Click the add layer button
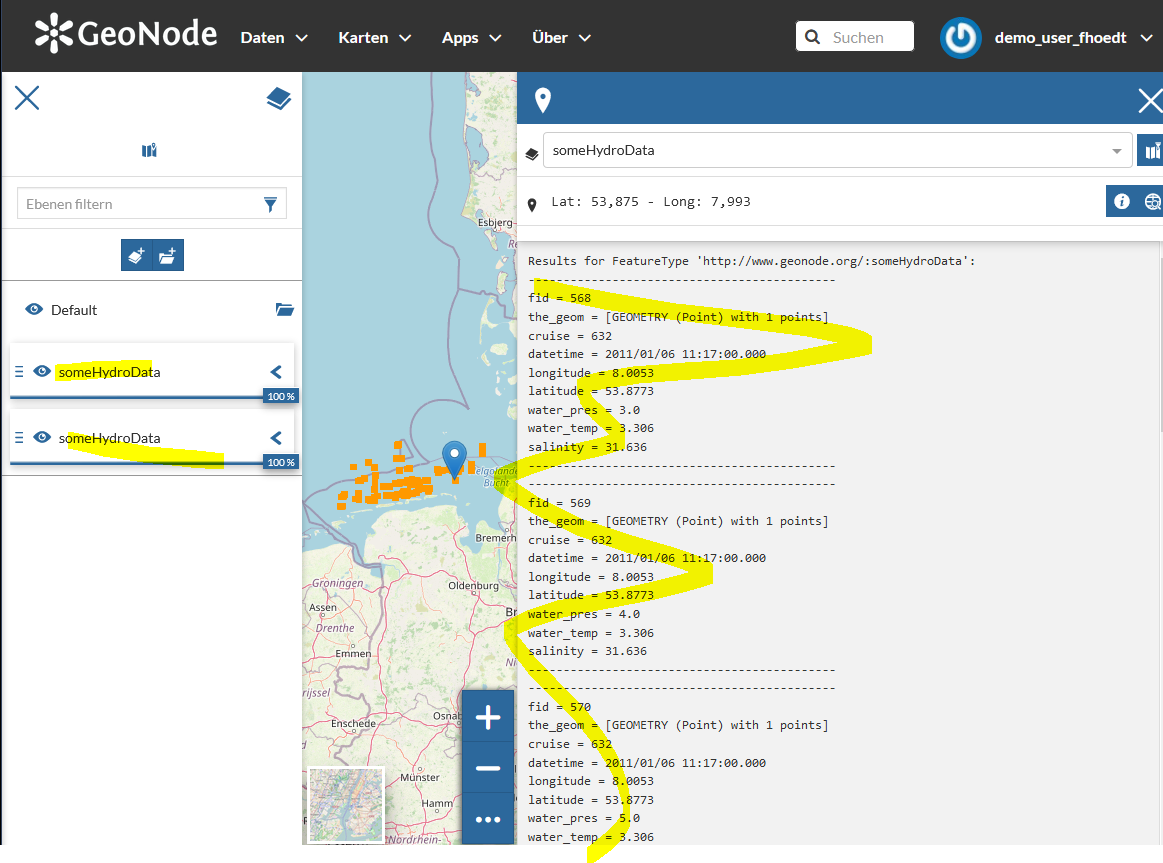Image resolution: width=1163 pixels, height=863 pixels. [136, 255]
